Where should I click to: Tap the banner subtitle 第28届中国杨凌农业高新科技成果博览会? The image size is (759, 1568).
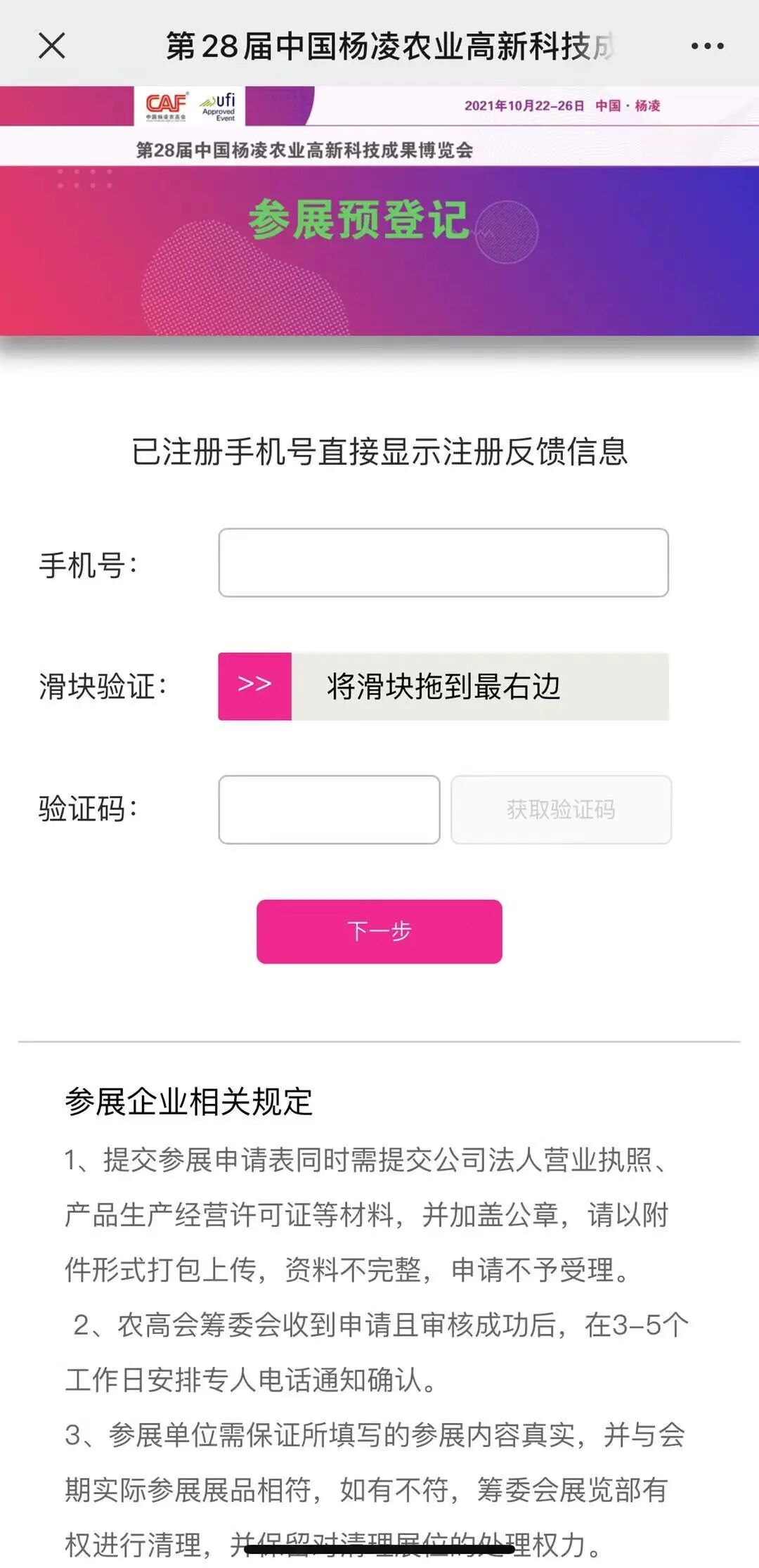(304, 150)
